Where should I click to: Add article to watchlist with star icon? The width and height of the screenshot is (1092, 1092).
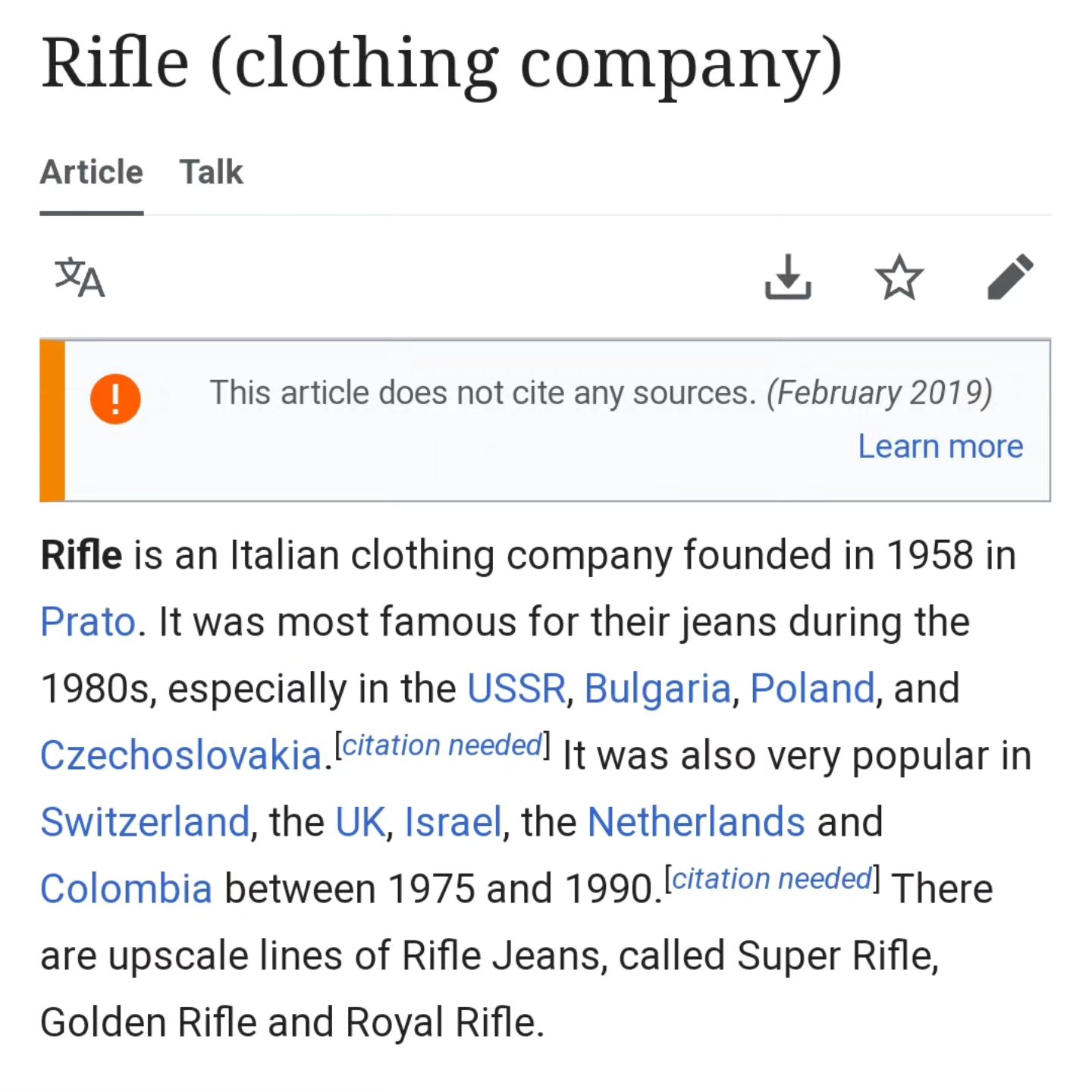[899, 277]
